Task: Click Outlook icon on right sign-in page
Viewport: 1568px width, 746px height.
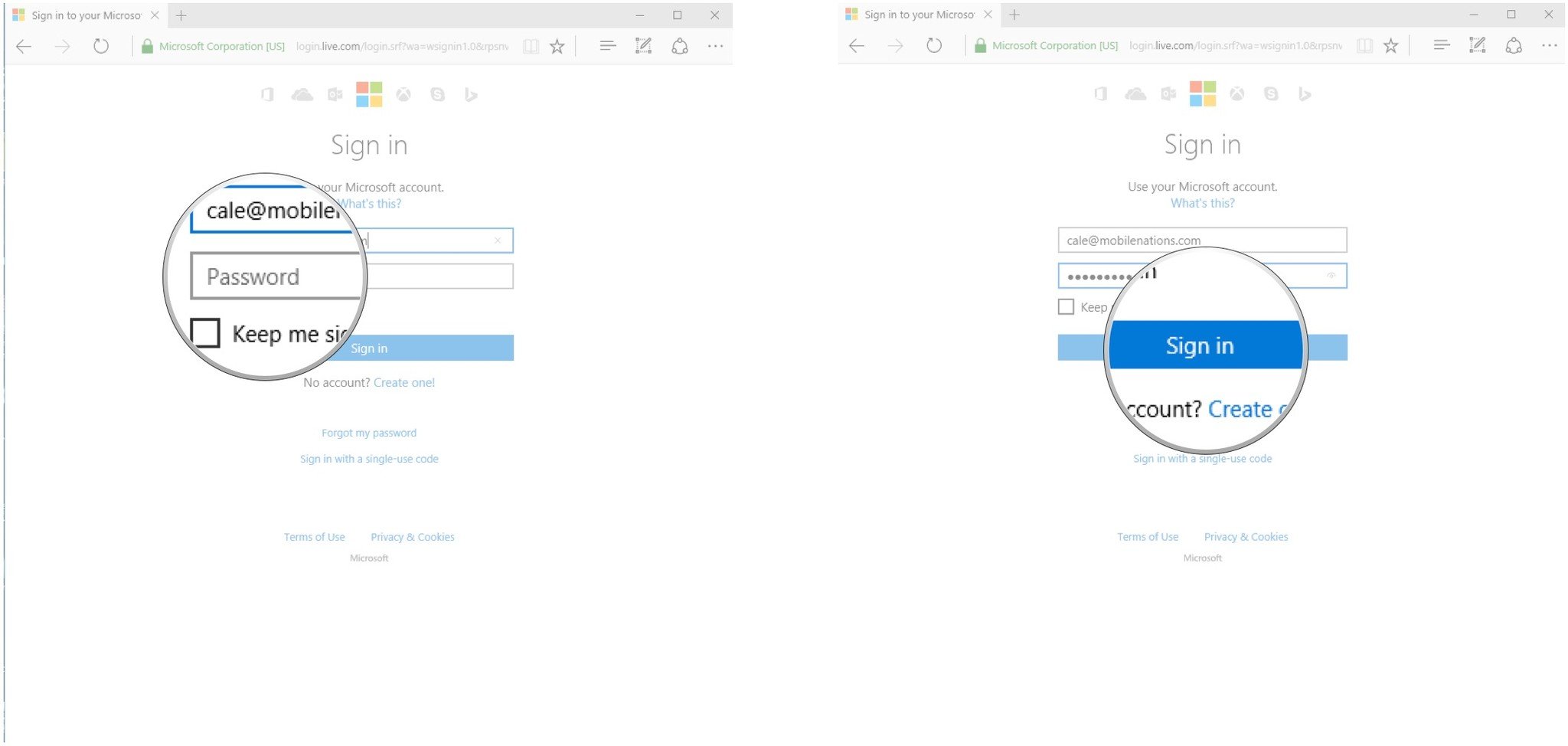Action: (x=1169, y=94)
